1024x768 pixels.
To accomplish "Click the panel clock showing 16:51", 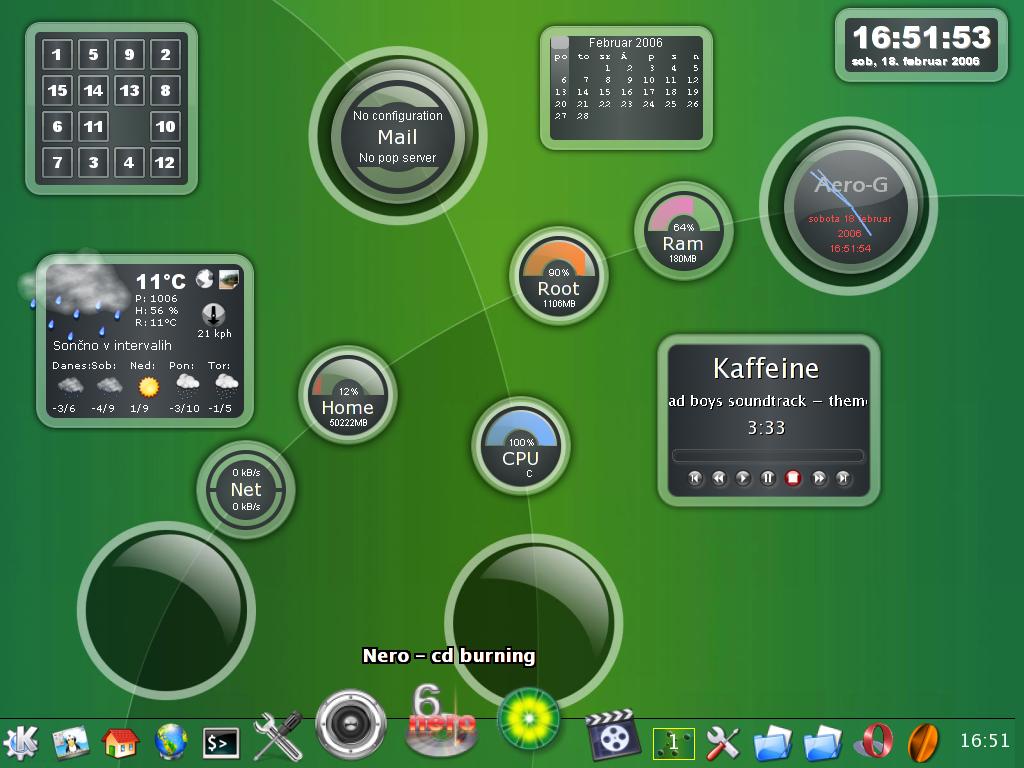I will 984,741.
